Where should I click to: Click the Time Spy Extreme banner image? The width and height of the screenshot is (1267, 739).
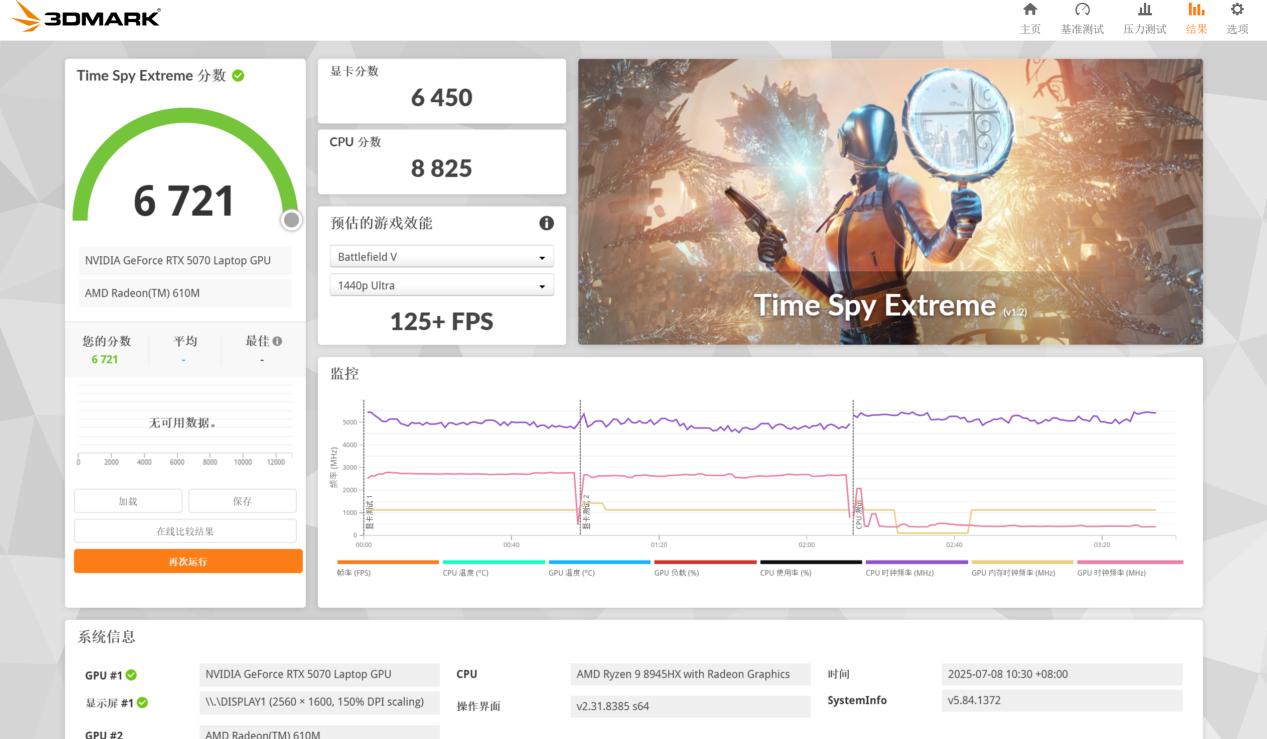click(890, 201)
